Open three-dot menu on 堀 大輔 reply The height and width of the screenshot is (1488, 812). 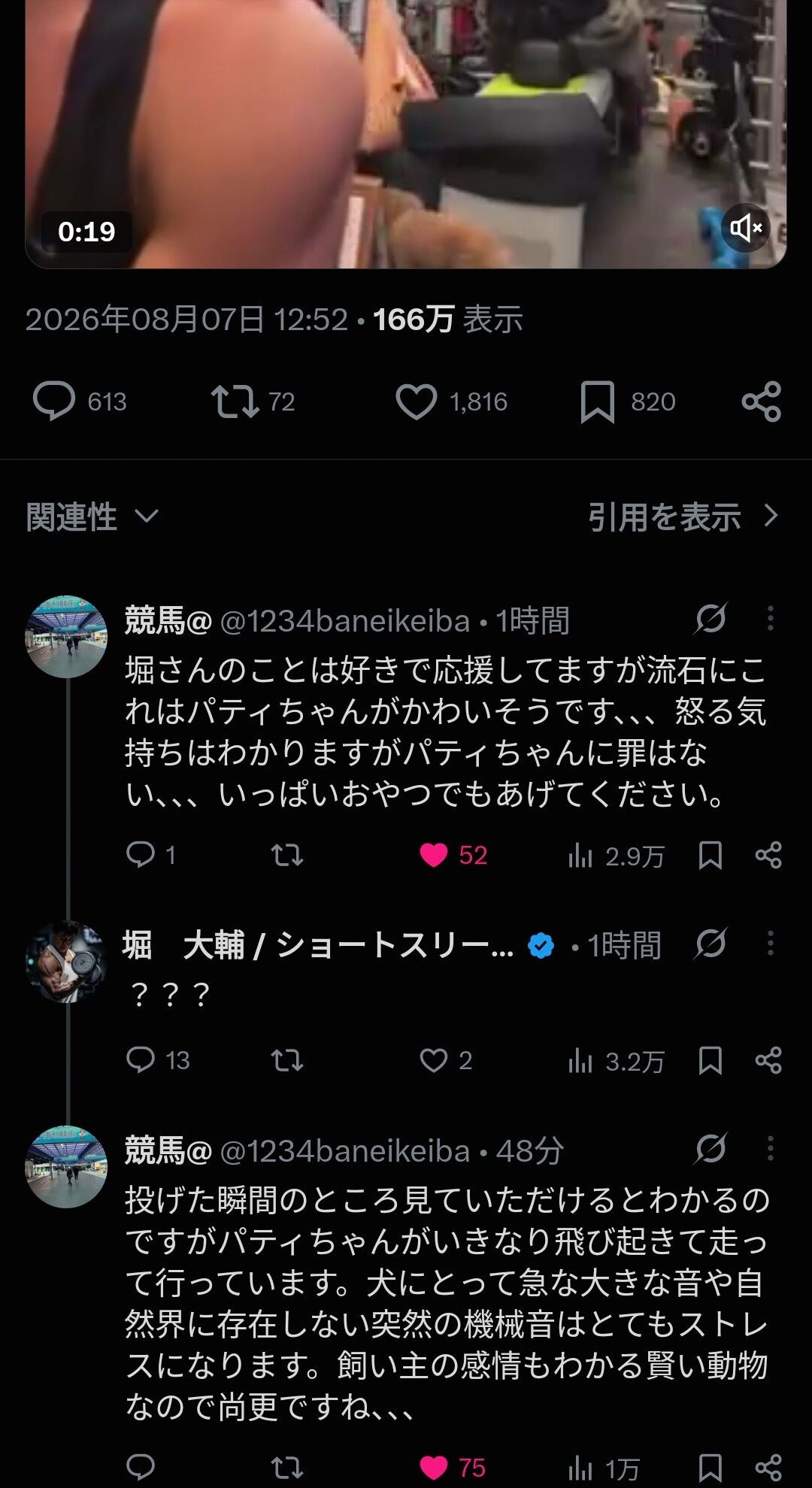770,943
